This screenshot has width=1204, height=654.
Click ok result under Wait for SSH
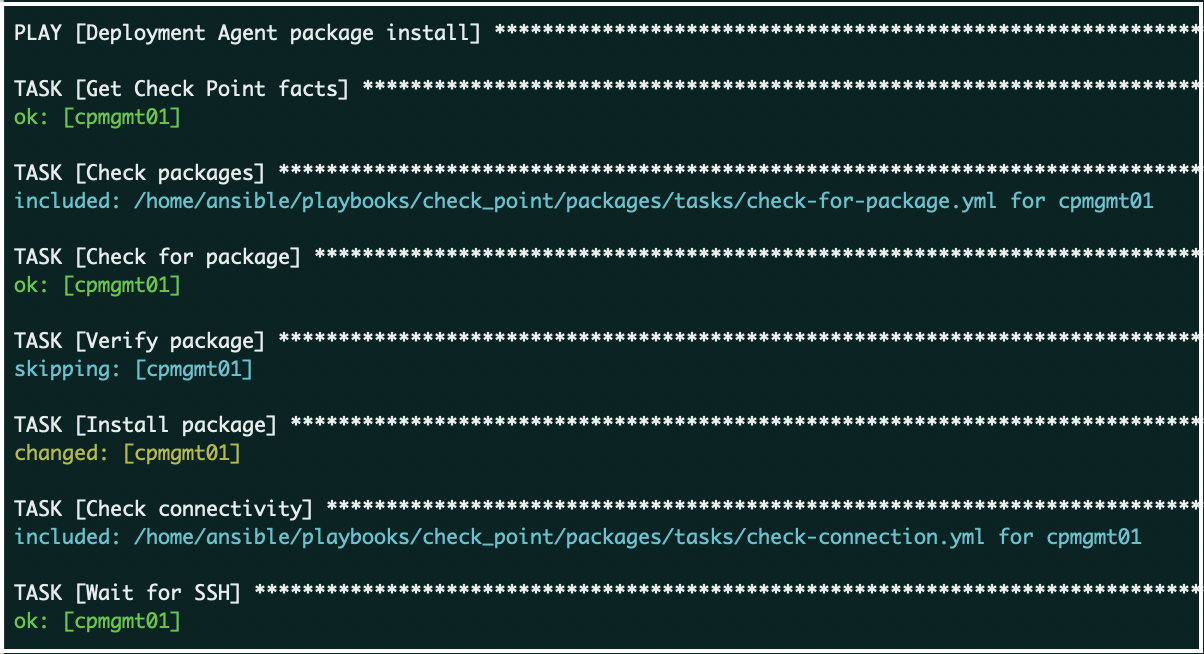97,621
